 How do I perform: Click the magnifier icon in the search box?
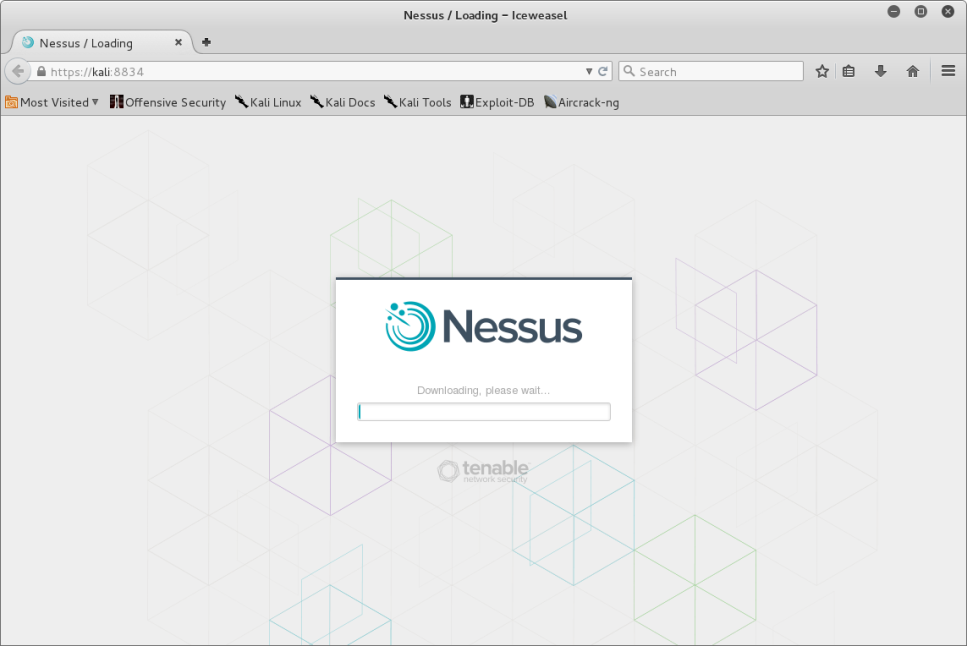click(628, 71)
